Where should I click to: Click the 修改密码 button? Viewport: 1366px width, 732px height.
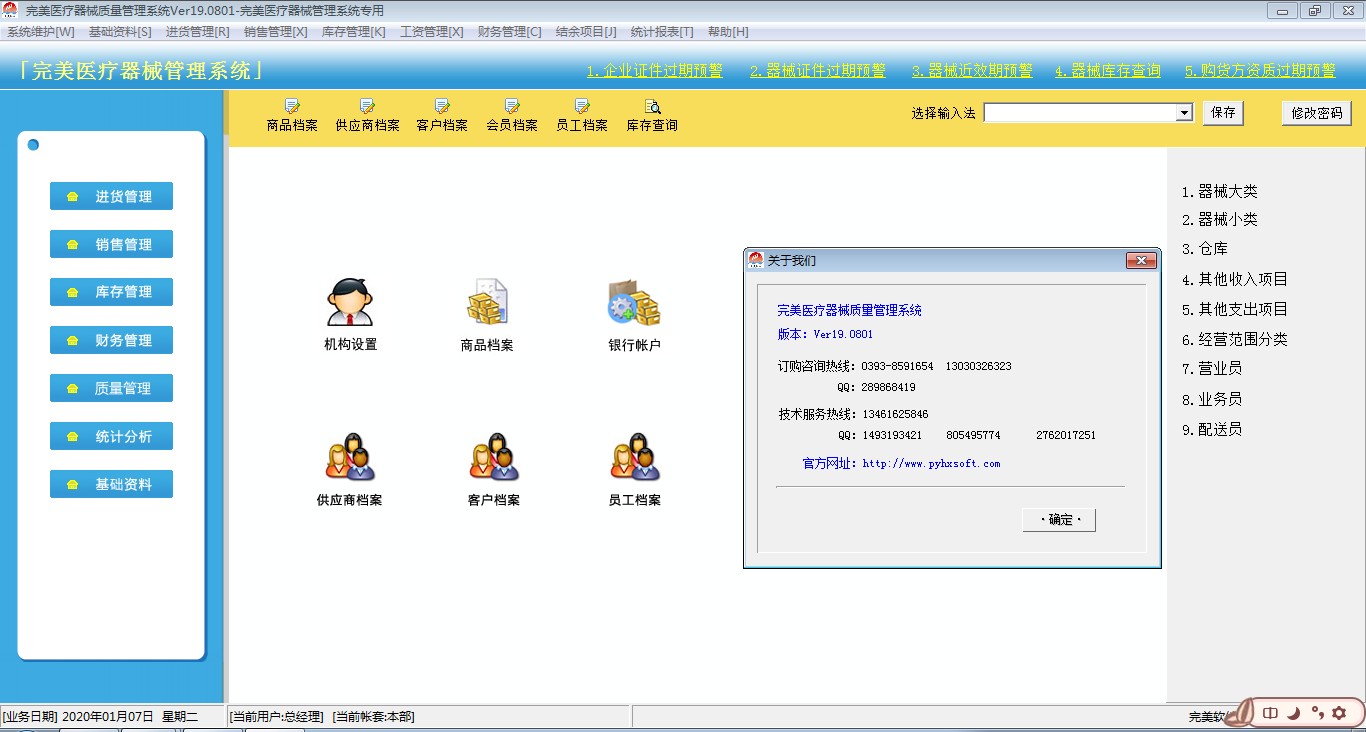pos(1316,113)
